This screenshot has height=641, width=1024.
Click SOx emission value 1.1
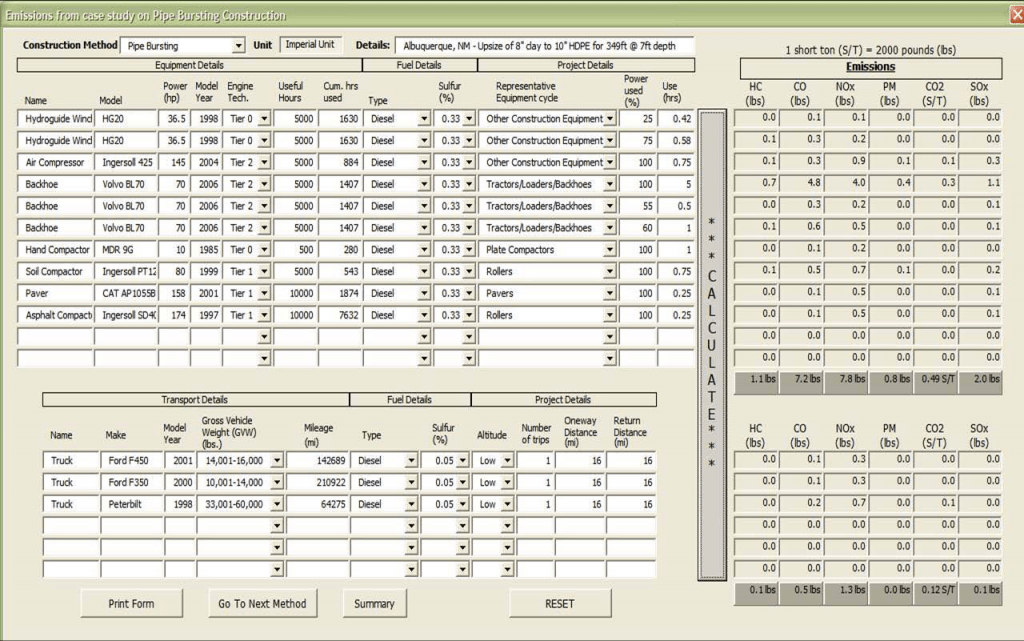point(980,183)
